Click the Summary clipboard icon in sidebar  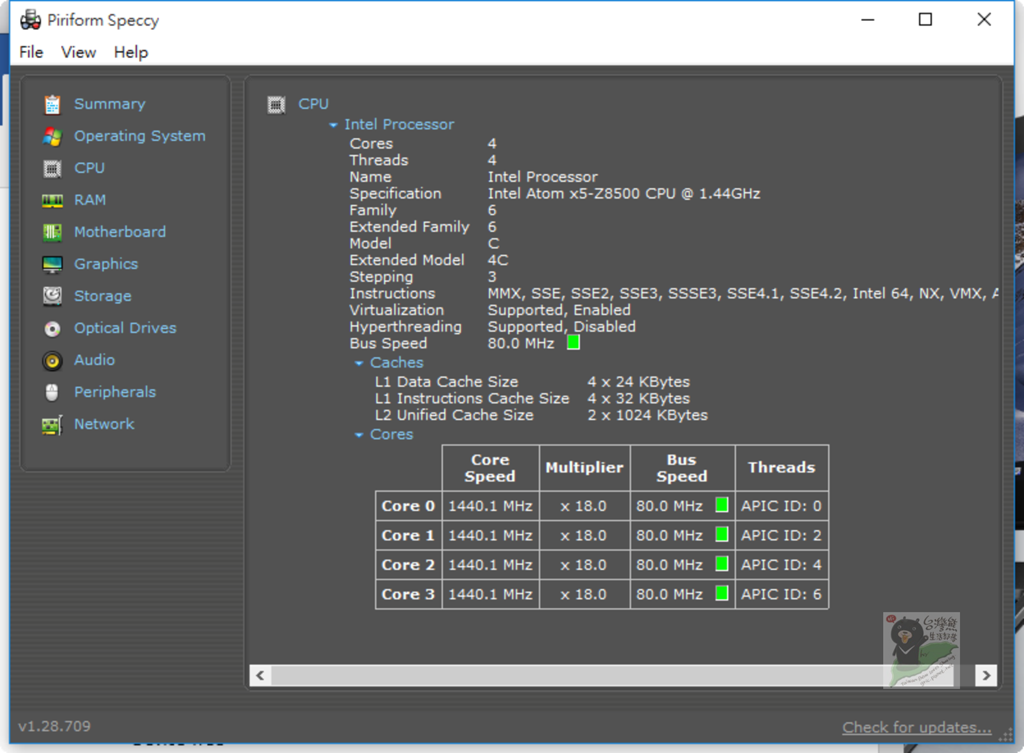53,104
